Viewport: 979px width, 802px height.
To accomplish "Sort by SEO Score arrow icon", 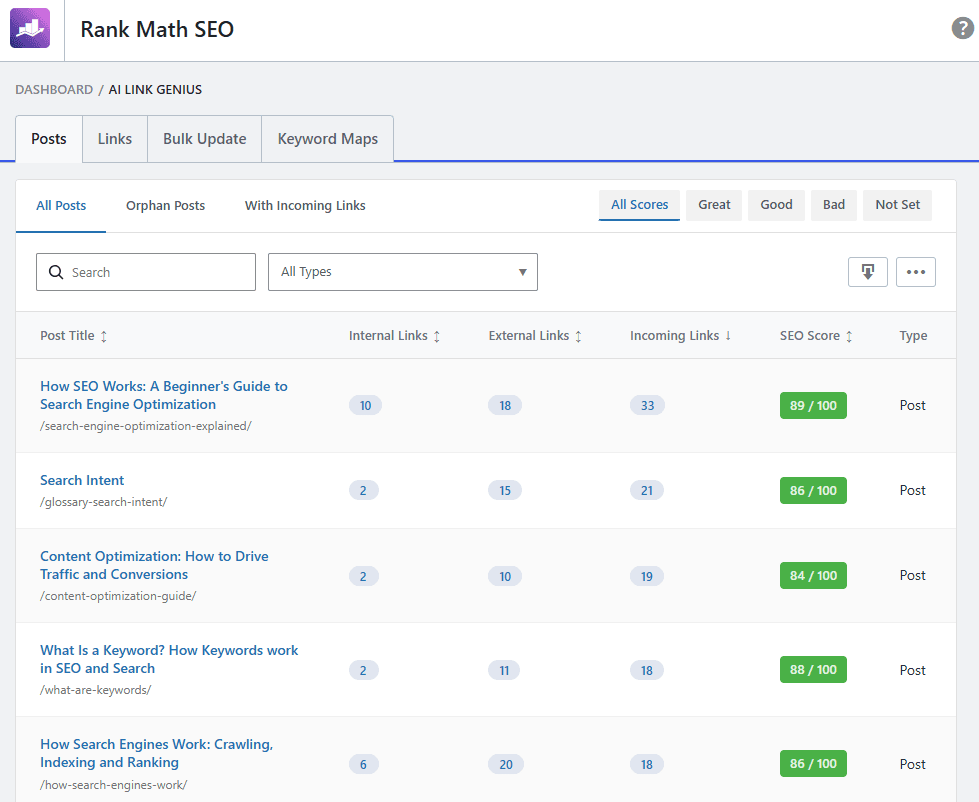I will coord(849,336).
